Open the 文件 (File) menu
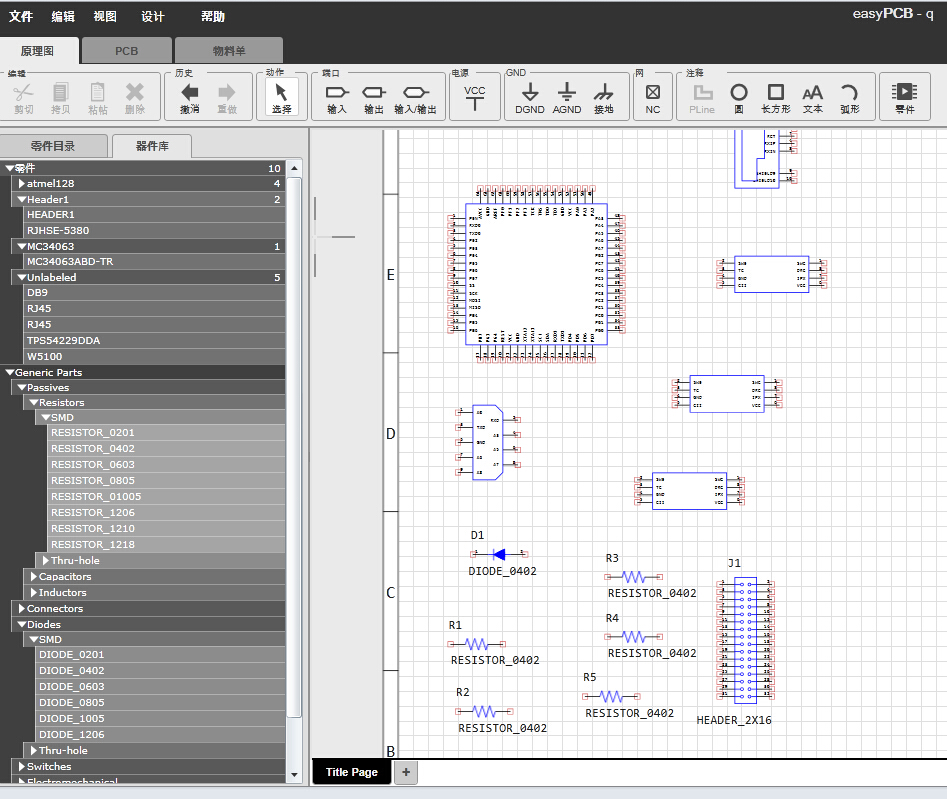Viewport: 947px width, 799px height. [21, 16]
